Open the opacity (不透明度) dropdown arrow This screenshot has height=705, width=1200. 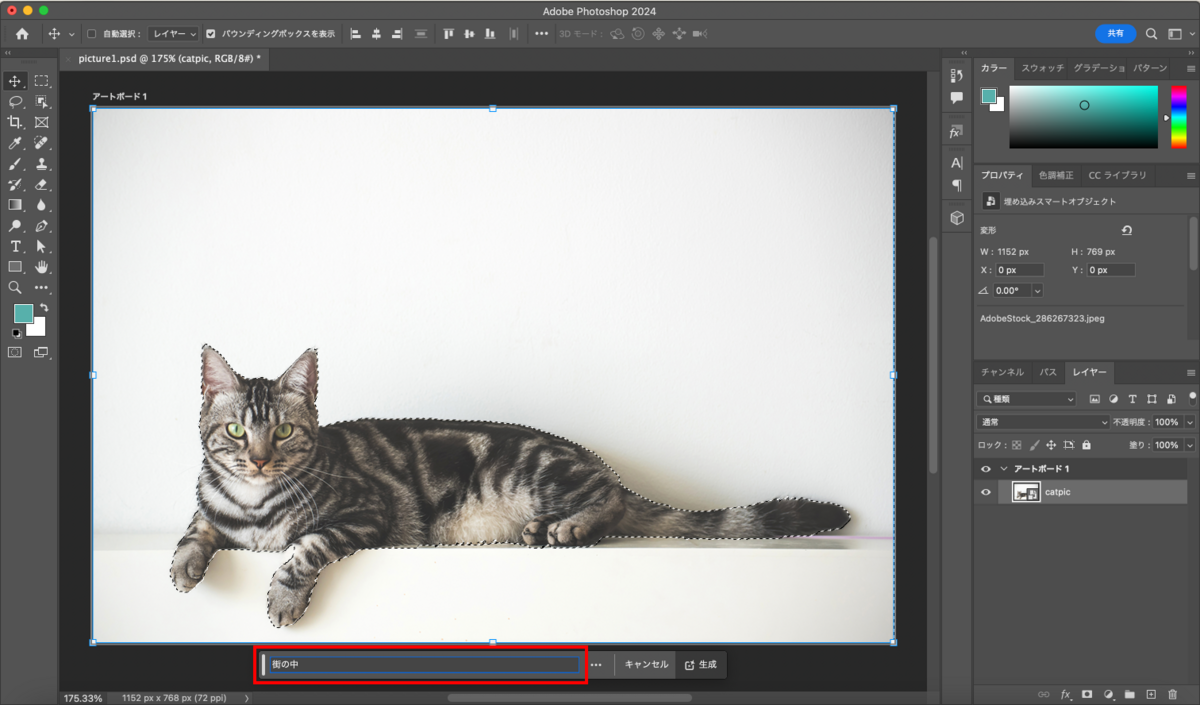point(1190,422)
